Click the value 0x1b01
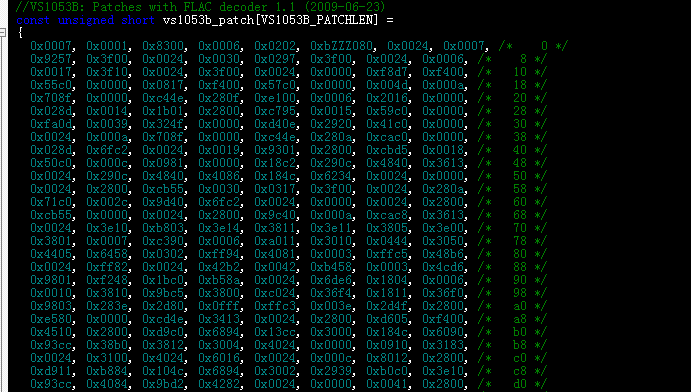This screenshot has width=691, height=392. [x=163, y=111]
